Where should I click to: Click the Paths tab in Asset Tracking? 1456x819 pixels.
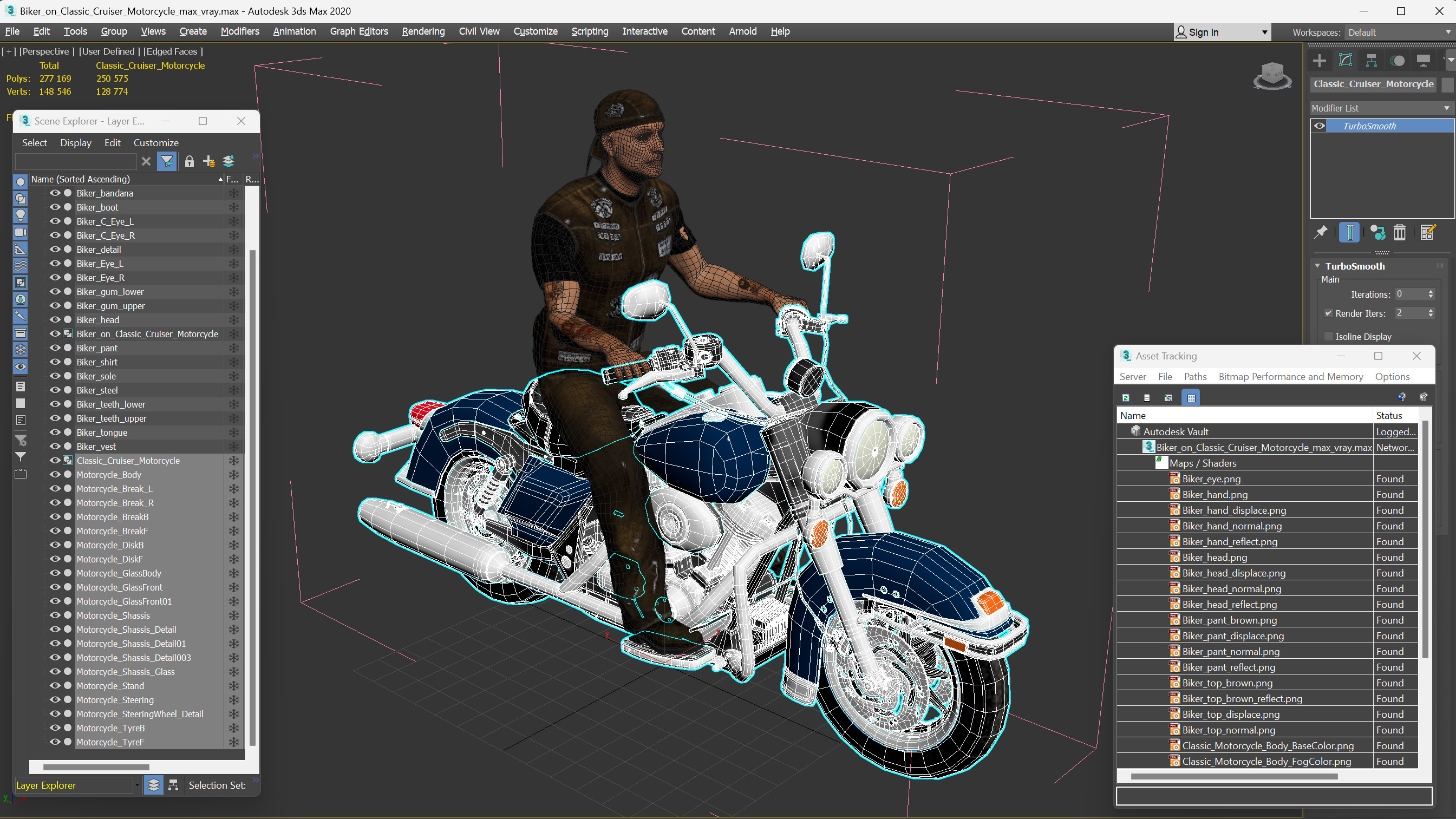[1195, 376]
